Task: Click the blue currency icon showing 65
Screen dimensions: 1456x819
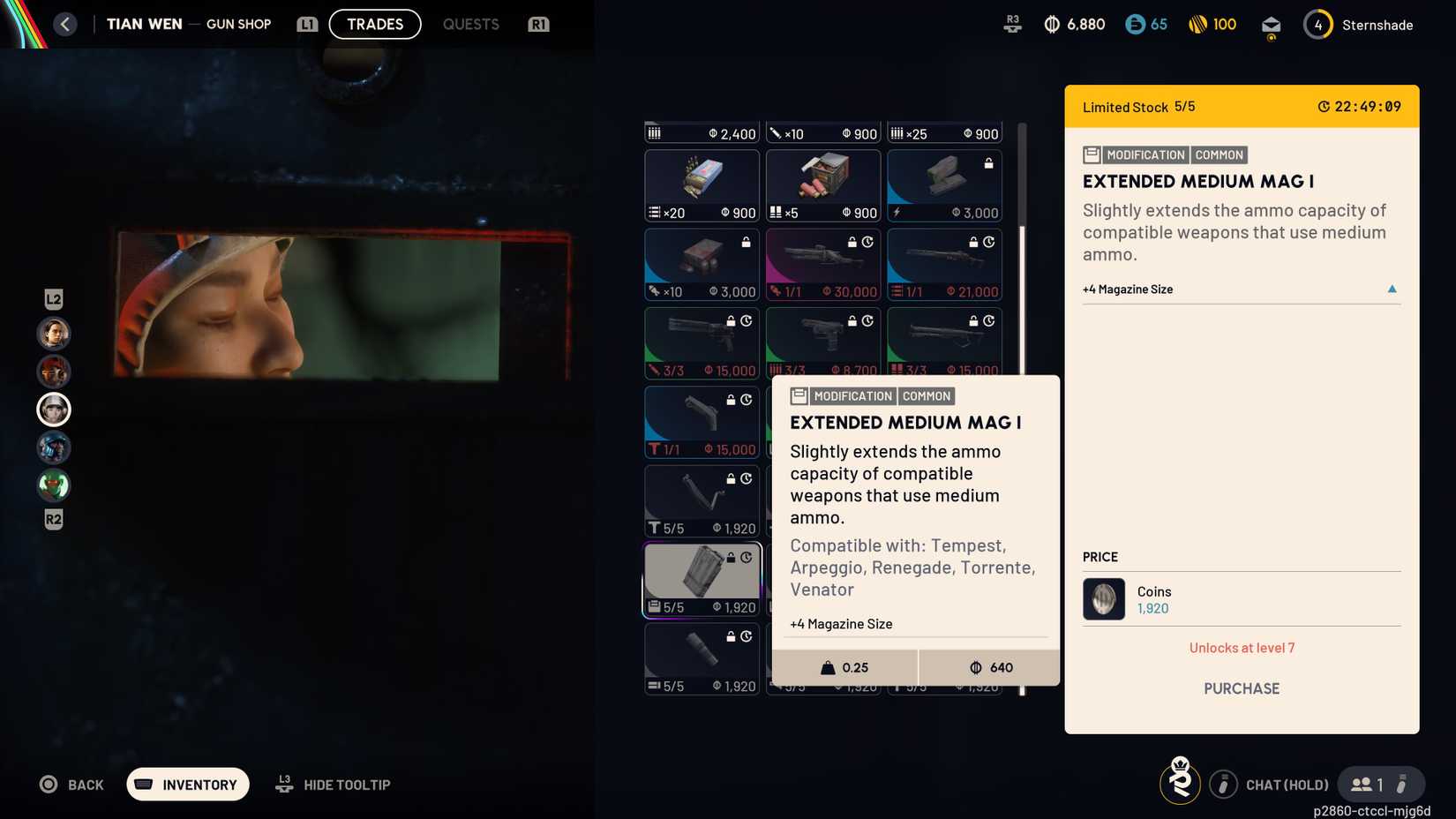Action: pyautogui.click(x=1135, y=25)
